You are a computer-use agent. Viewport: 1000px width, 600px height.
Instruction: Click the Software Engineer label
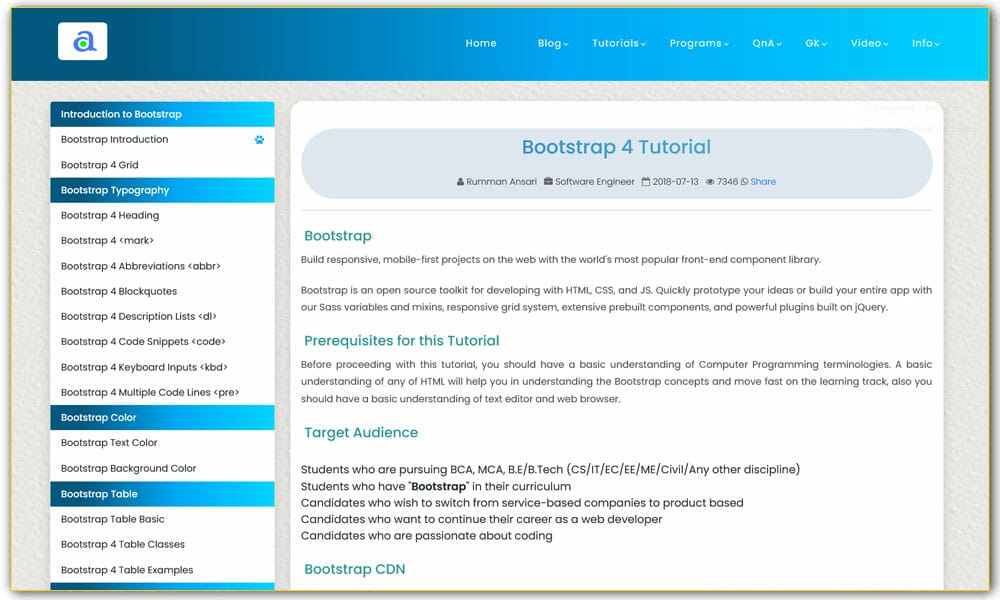coord(594,182)
